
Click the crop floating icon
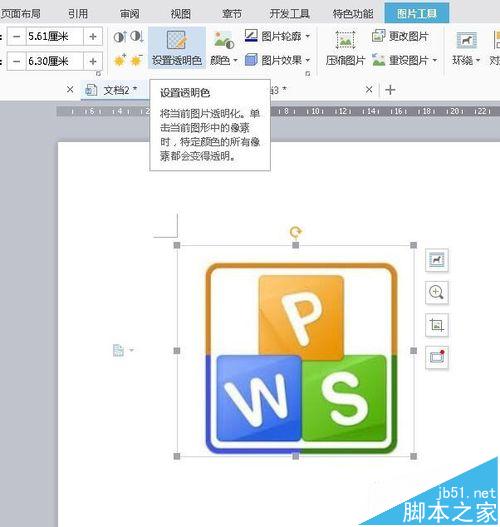point(436,325)
